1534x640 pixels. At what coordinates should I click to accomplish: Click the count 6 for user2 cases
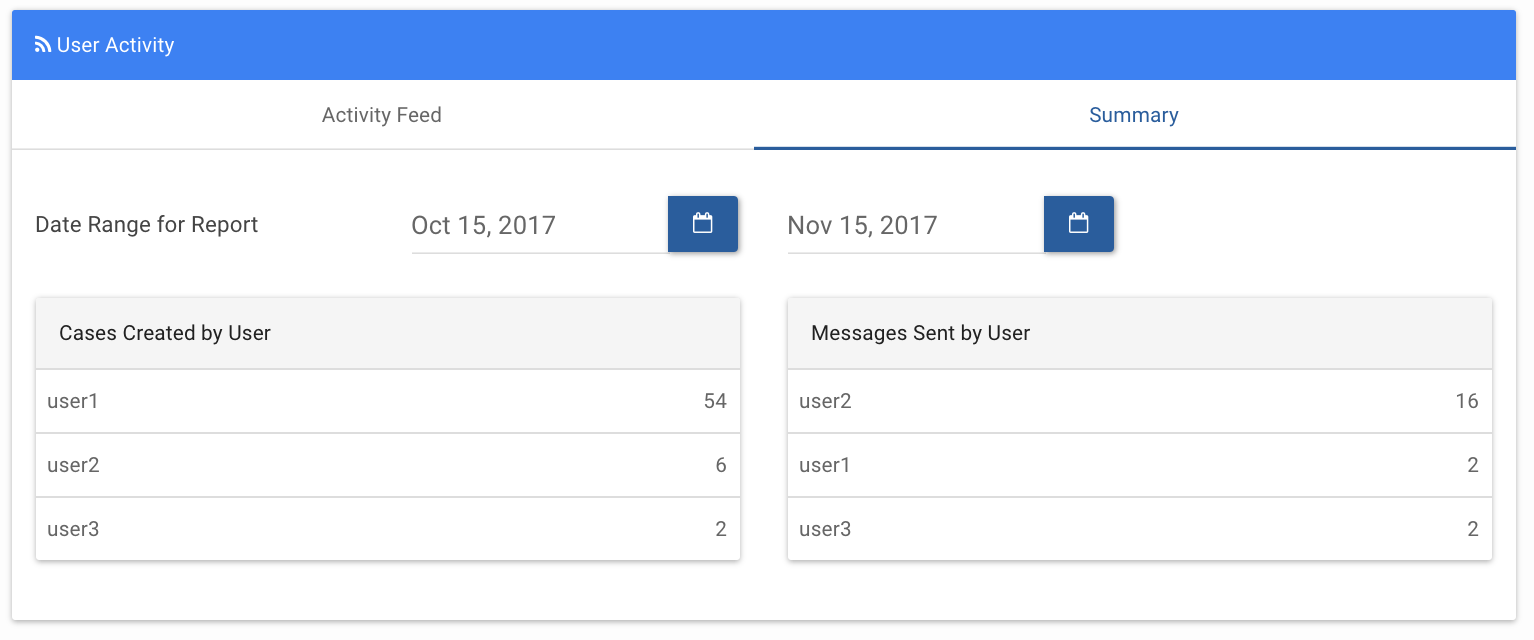720,465
